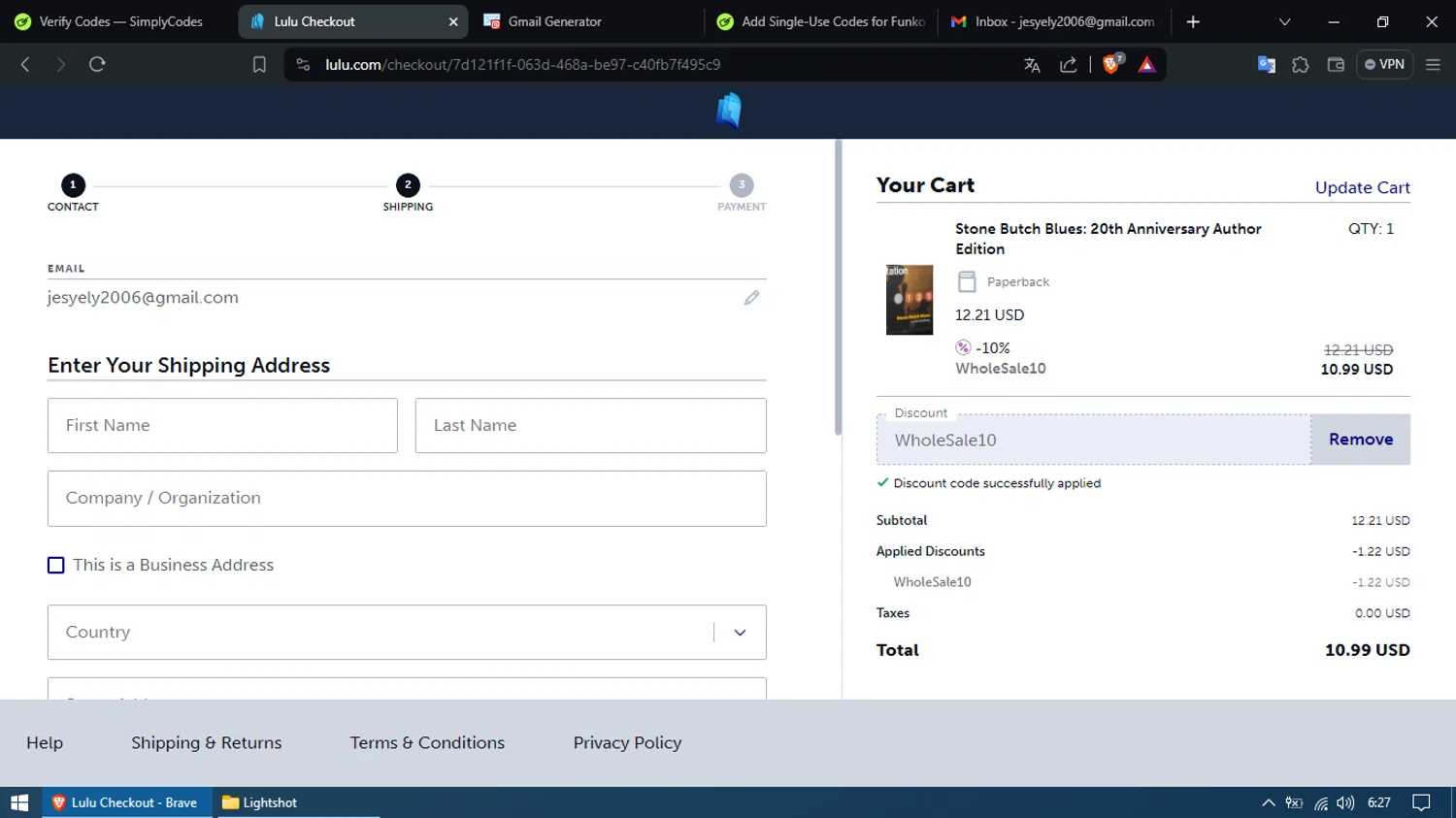
Task: Click the translate page icon
Action: click(x=1032, y=65)
